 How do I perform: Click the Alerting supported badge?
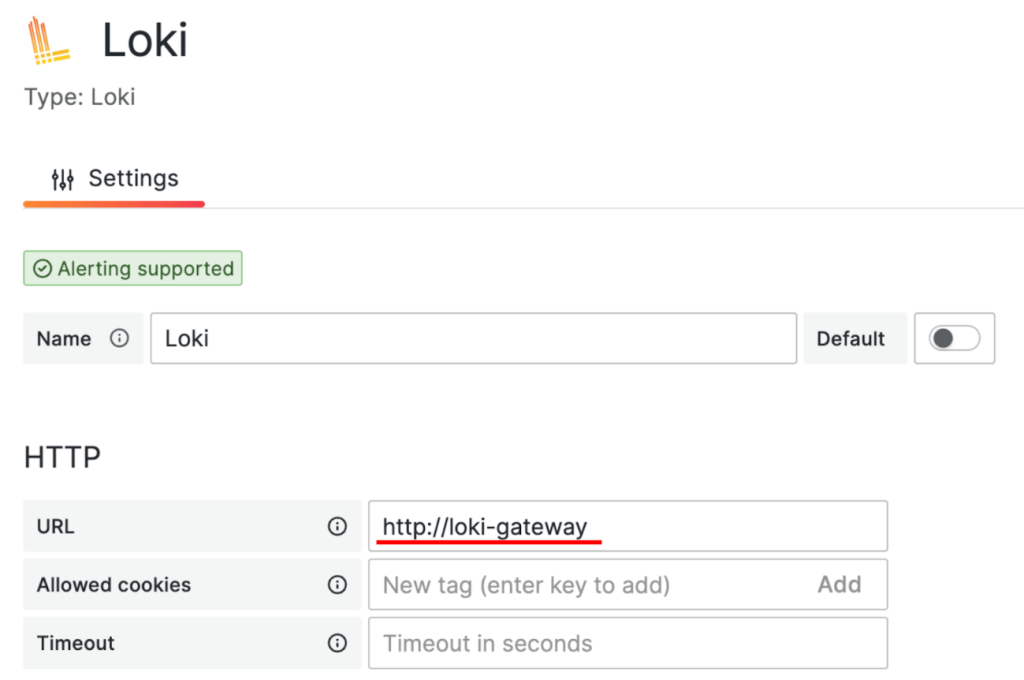point(133,269)
